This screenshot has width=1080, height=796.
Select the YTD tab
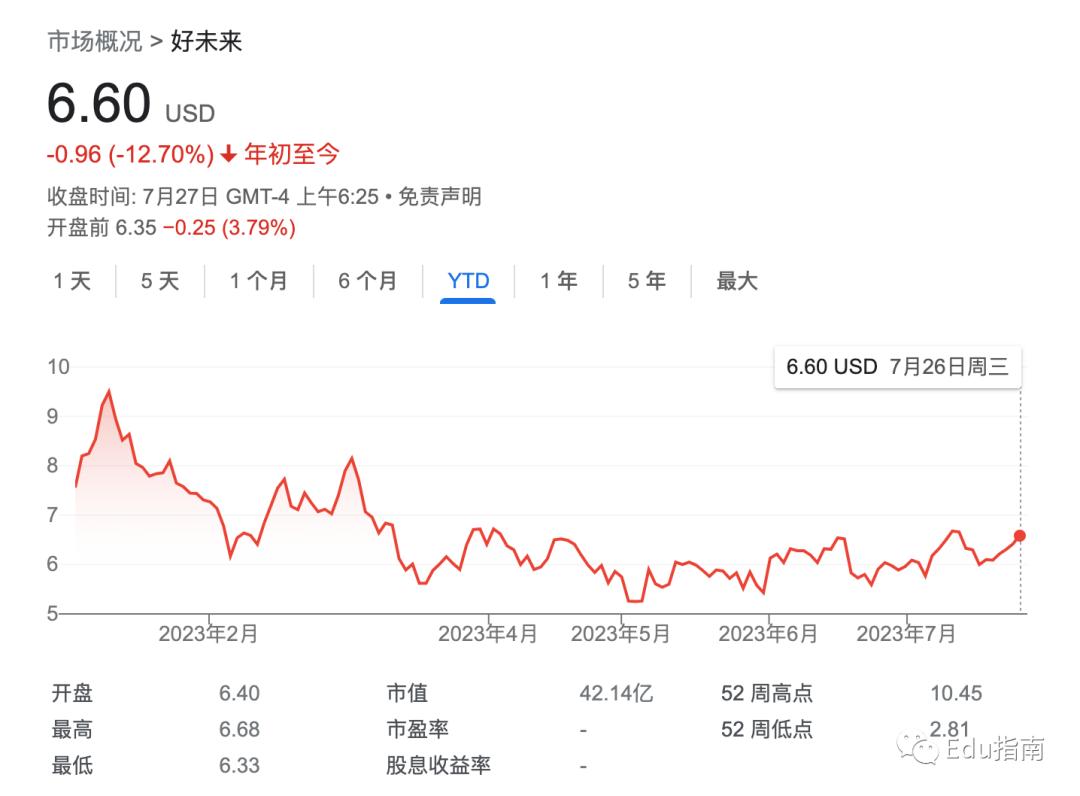pyautogui.click(x=468, y=281)
